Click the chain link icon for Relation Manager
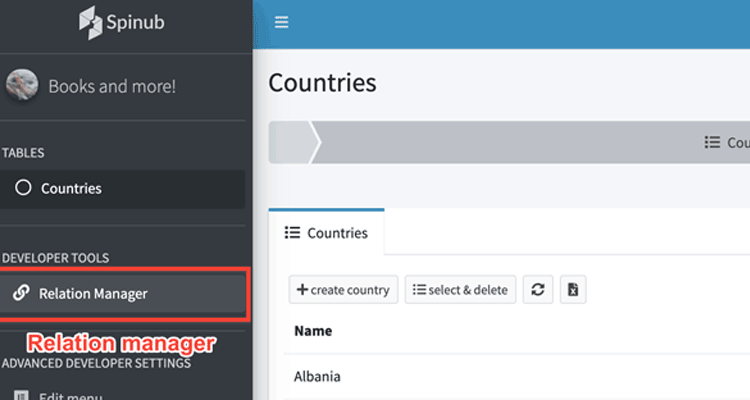 click(21, 293)
